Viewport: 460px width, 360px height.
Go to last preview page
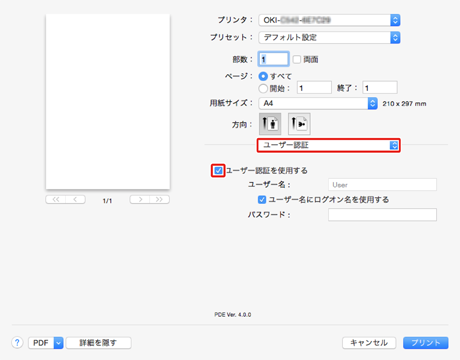point(159,199)
